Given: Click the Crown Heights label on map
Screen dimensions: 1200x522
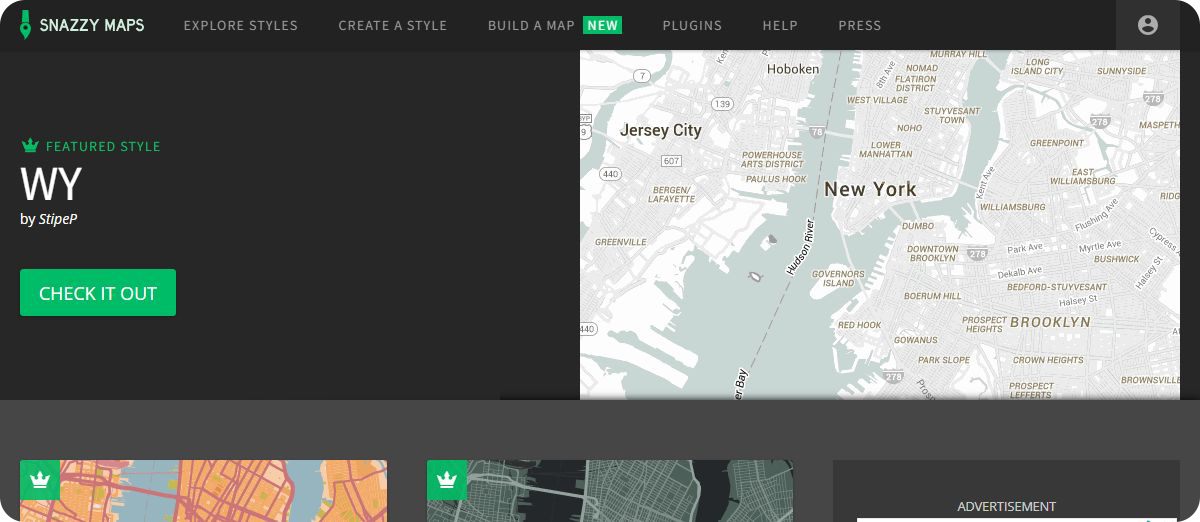Looking at the screenshot, I should [1048, 360].
